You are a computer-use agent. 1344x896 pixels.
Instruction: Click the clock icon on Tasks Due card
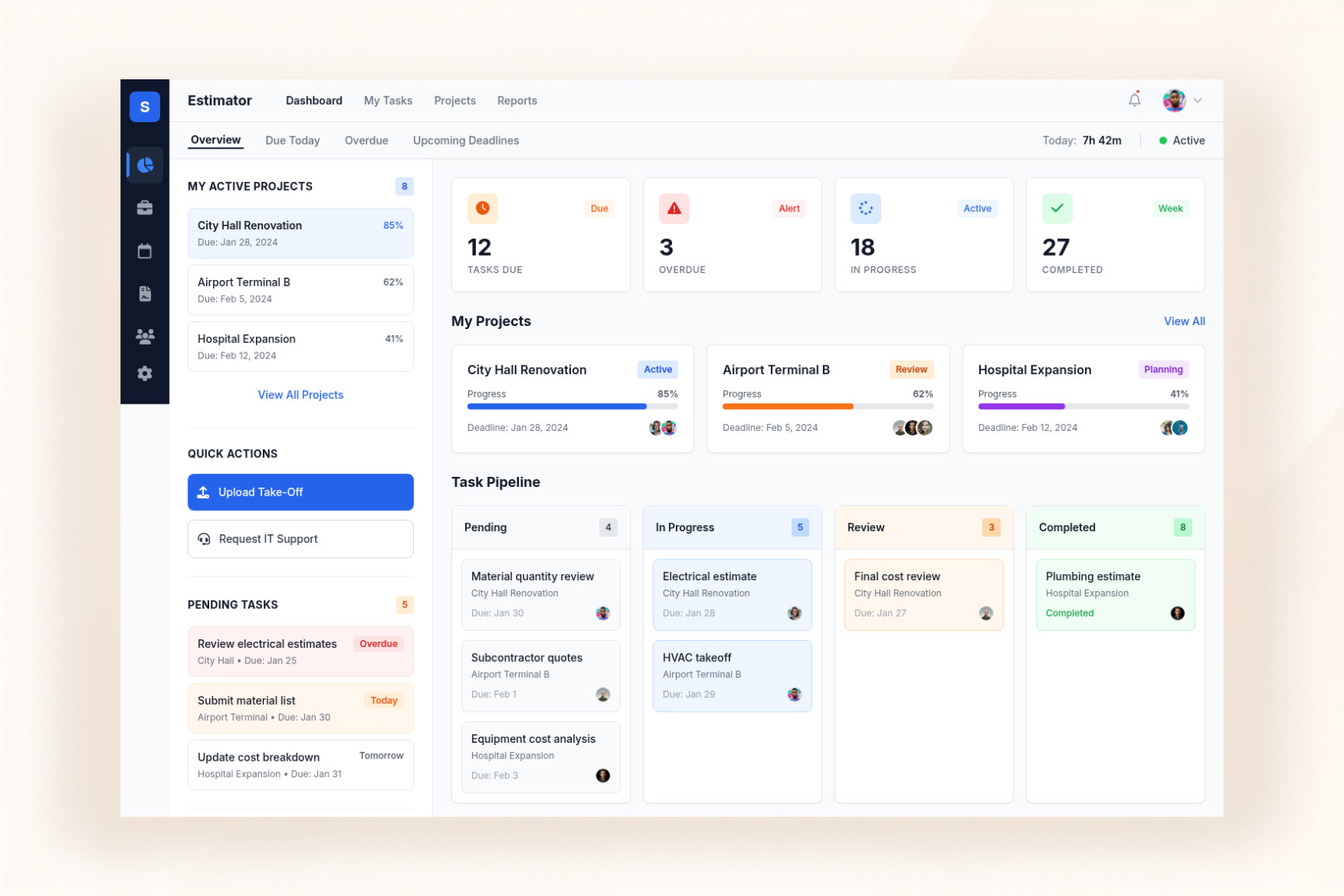(x=482, y=208)
